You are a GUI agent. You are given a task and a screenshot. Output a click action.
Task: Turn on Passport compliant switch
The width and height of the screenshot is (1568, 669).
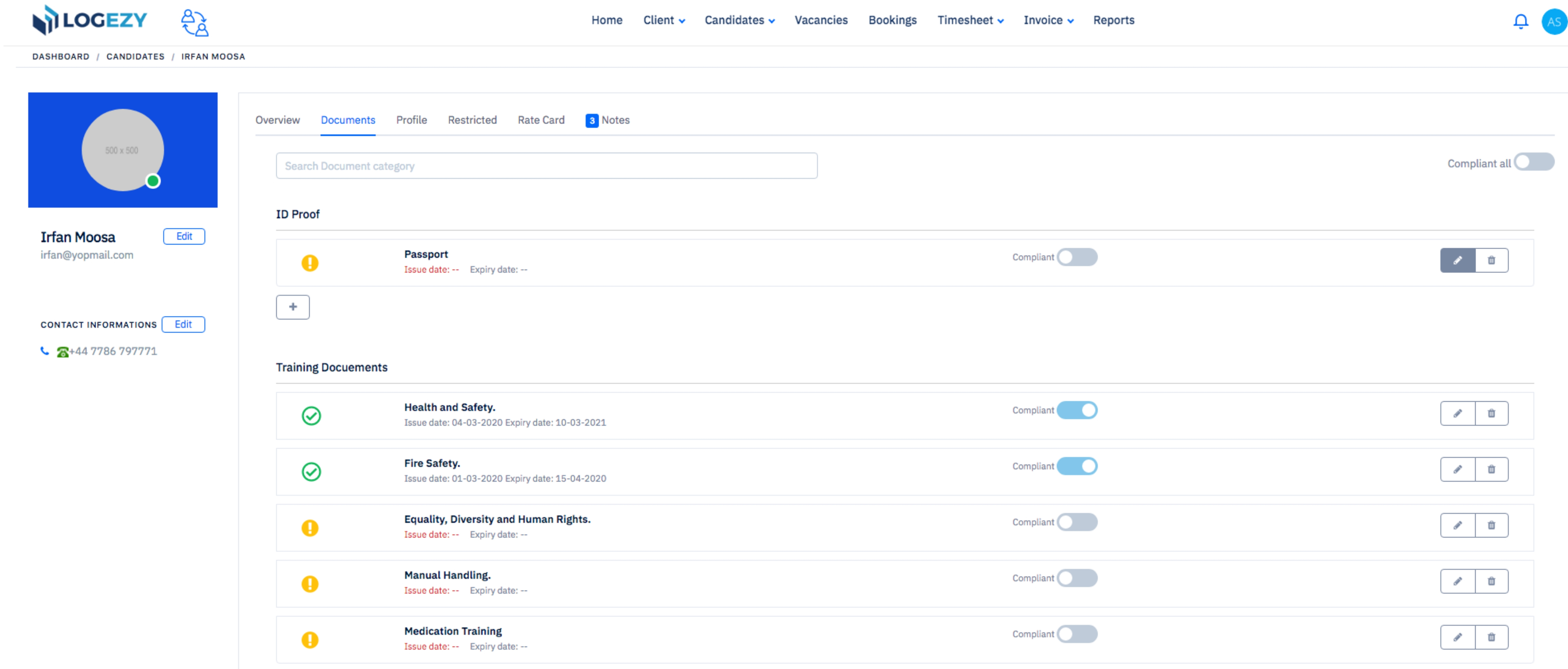1077,257
